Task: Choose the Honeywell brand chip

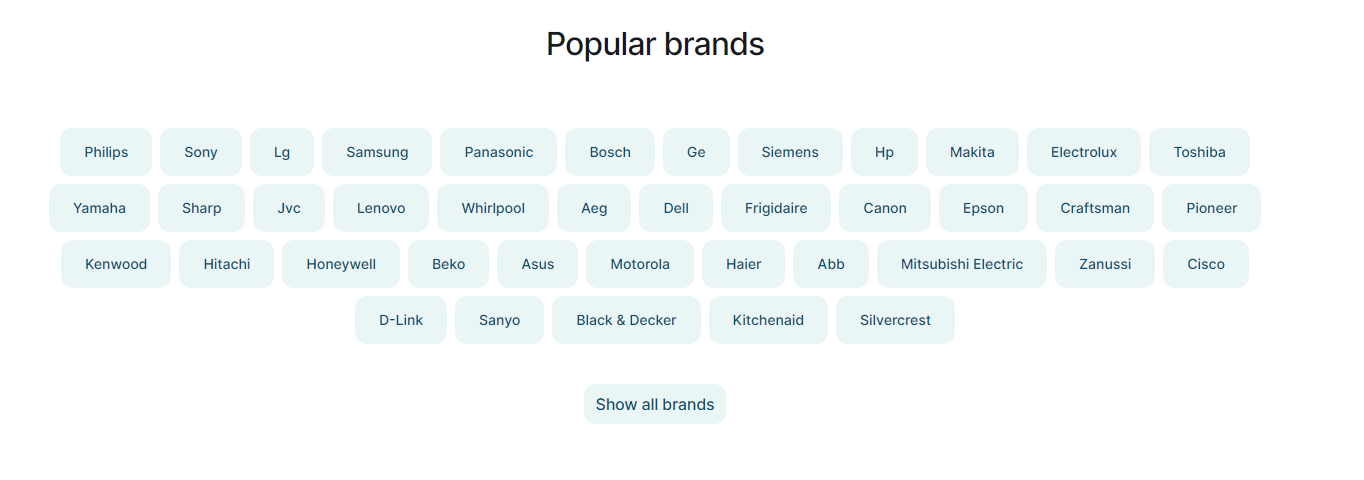Action: (341, 264)
